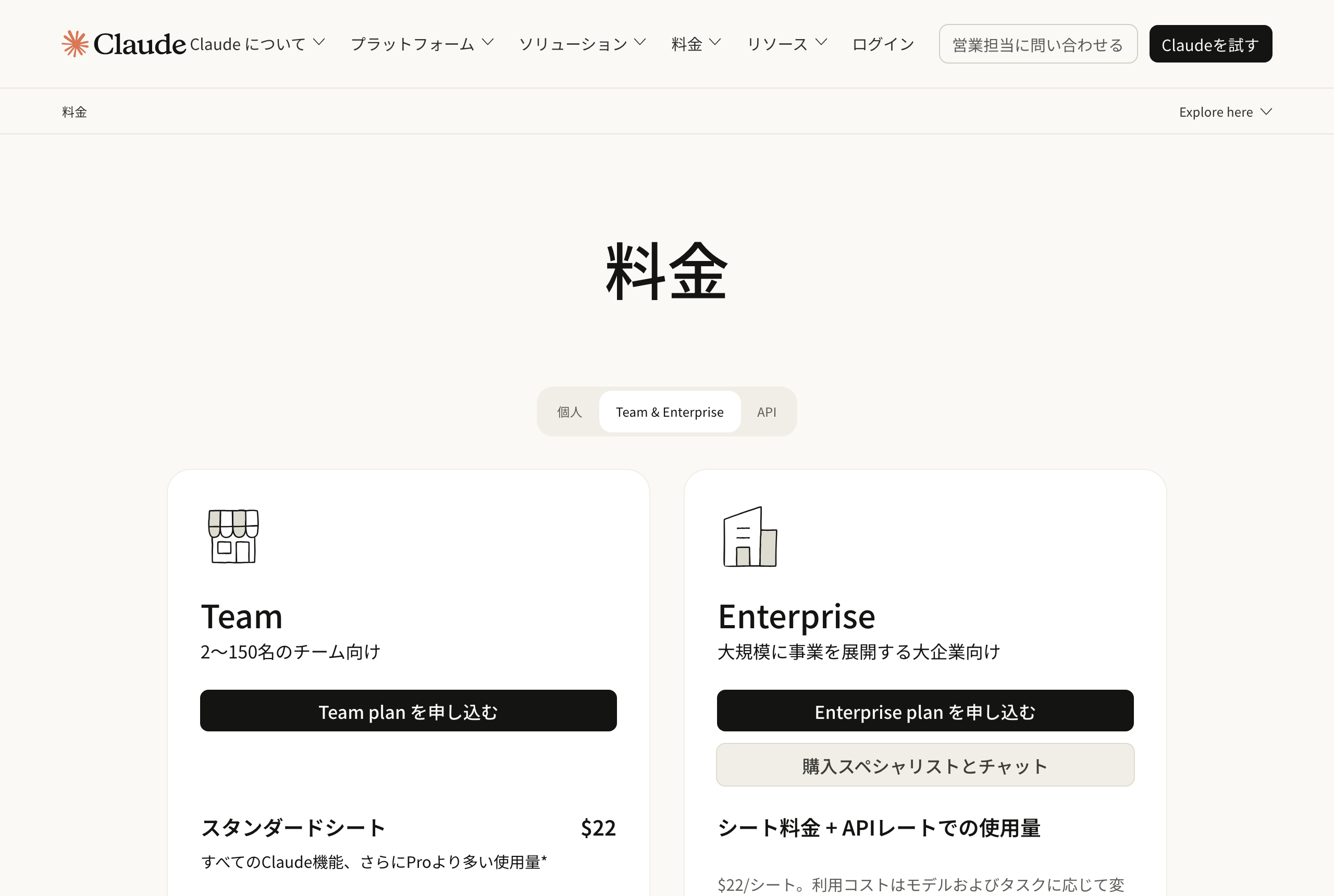Image resolution: width=1334 pixels, height=896 pixels.
Task: Open the '料金' header dropdown
Action: (x=696, y=44)
